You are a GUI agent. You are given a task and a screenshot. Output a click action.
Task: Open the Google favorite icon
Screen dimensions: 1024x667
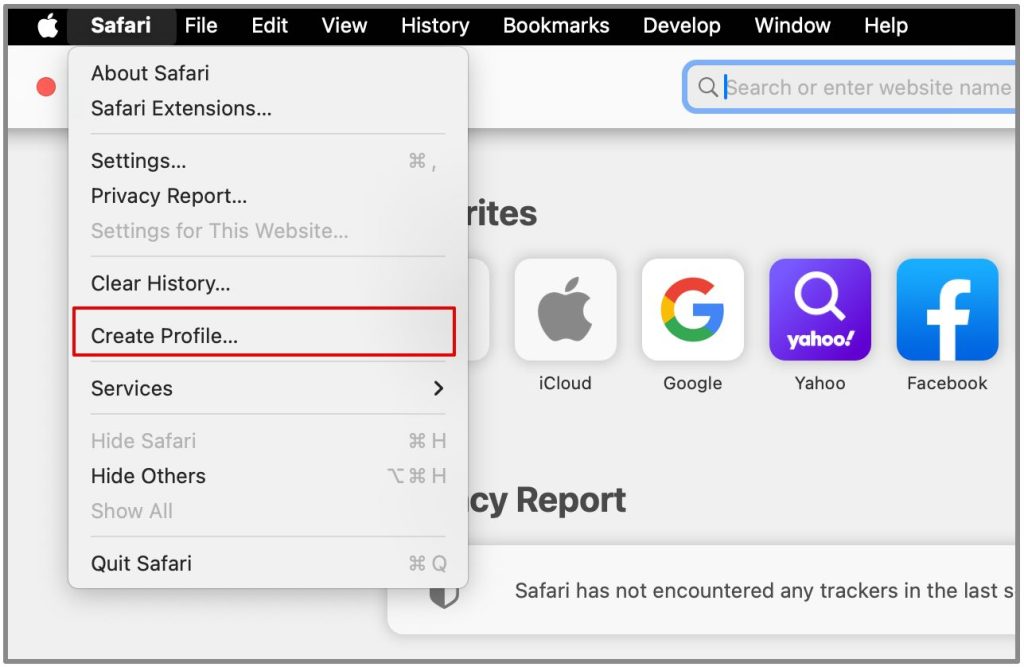pyautogui.click(x=692, y=310)
